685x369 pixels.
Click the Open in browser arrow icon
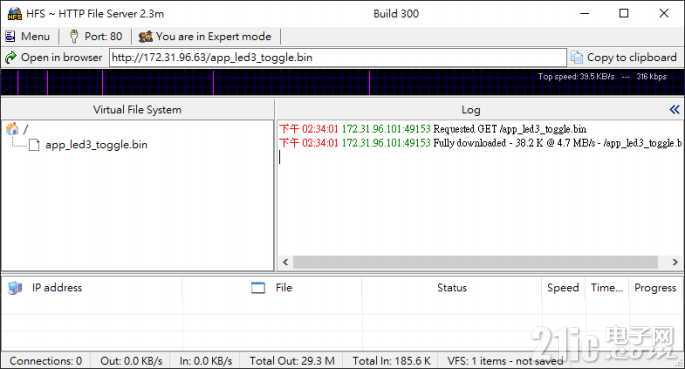10,57
